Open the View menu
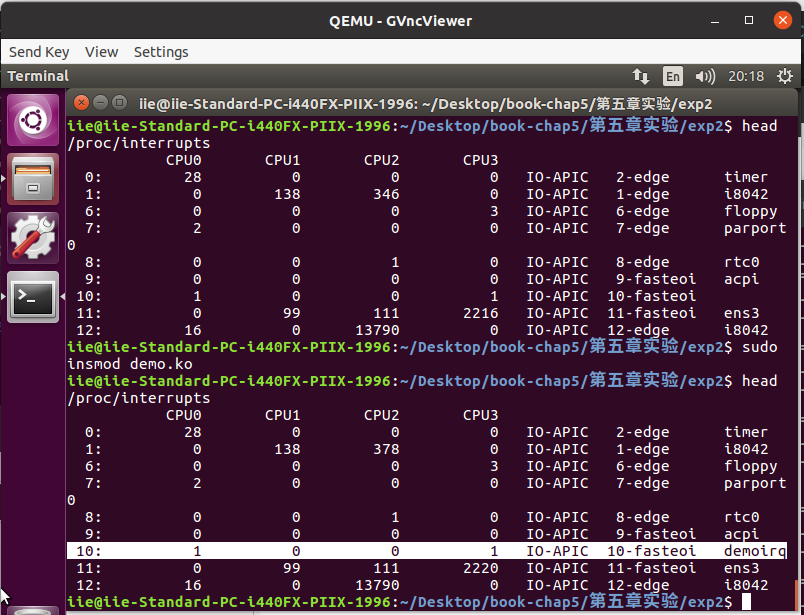The width and height of the screenshot is (804, 615). 102,52
